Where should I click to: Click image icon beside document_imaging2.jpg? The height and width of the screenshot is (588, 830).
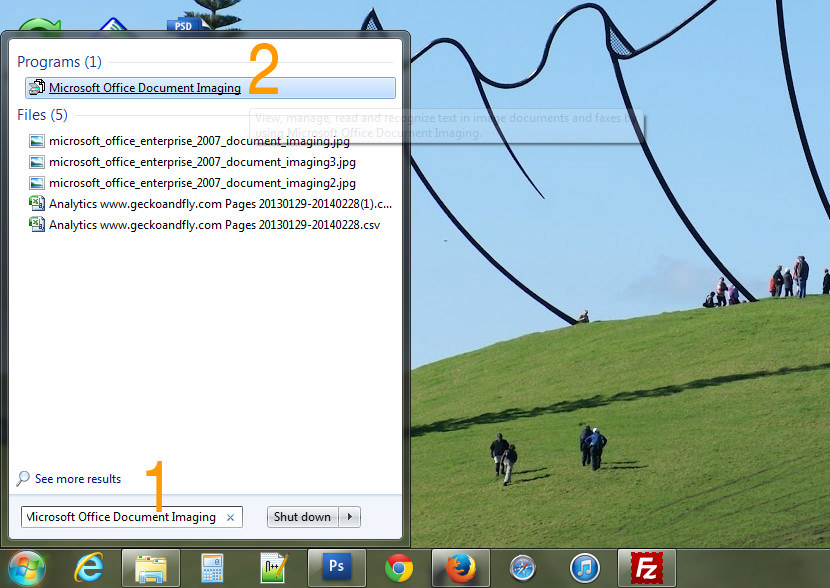pyautogui.click(x=37, y=183)
